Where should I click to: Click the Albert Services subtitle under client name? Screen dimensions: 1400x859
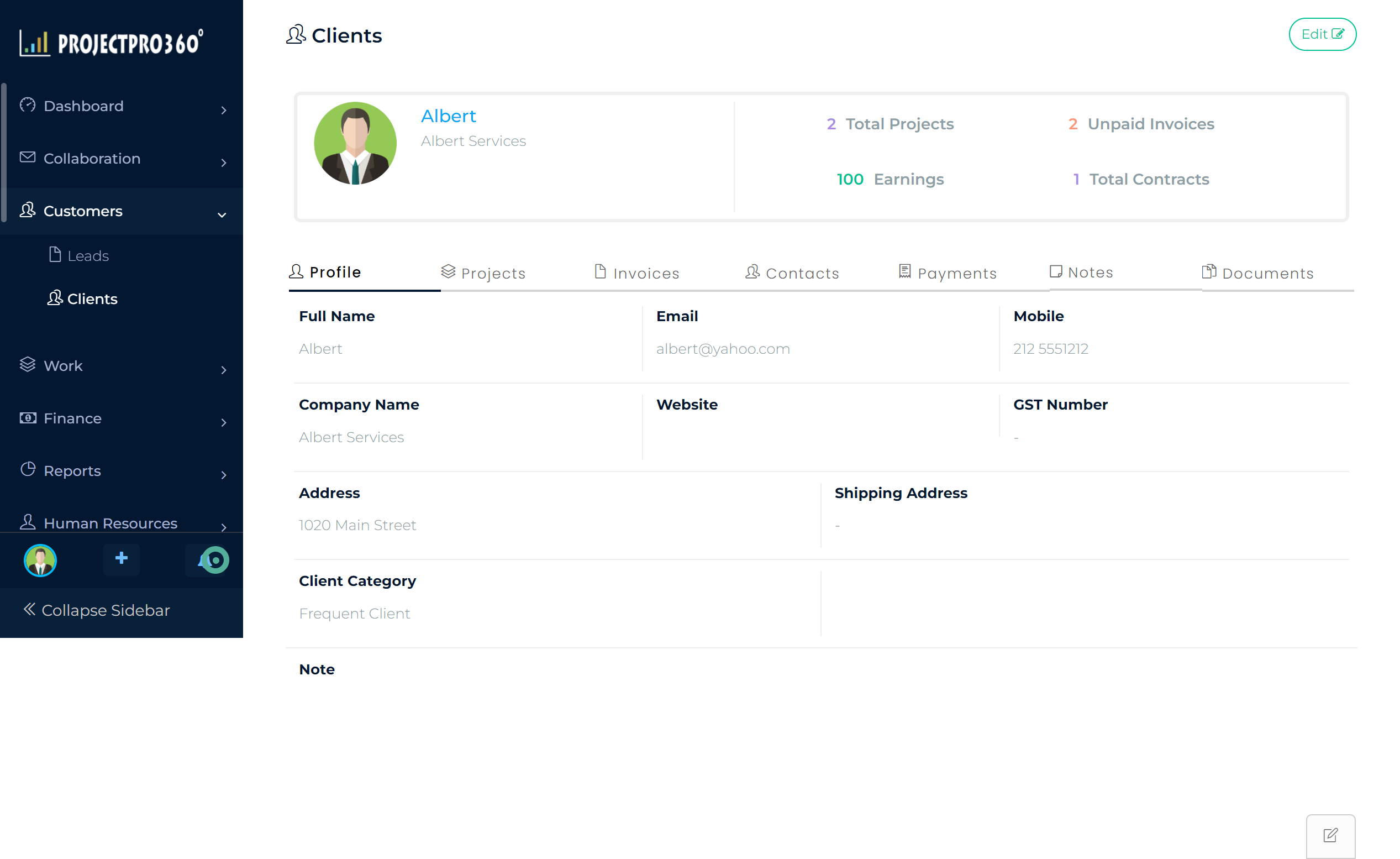pos(473,141)
